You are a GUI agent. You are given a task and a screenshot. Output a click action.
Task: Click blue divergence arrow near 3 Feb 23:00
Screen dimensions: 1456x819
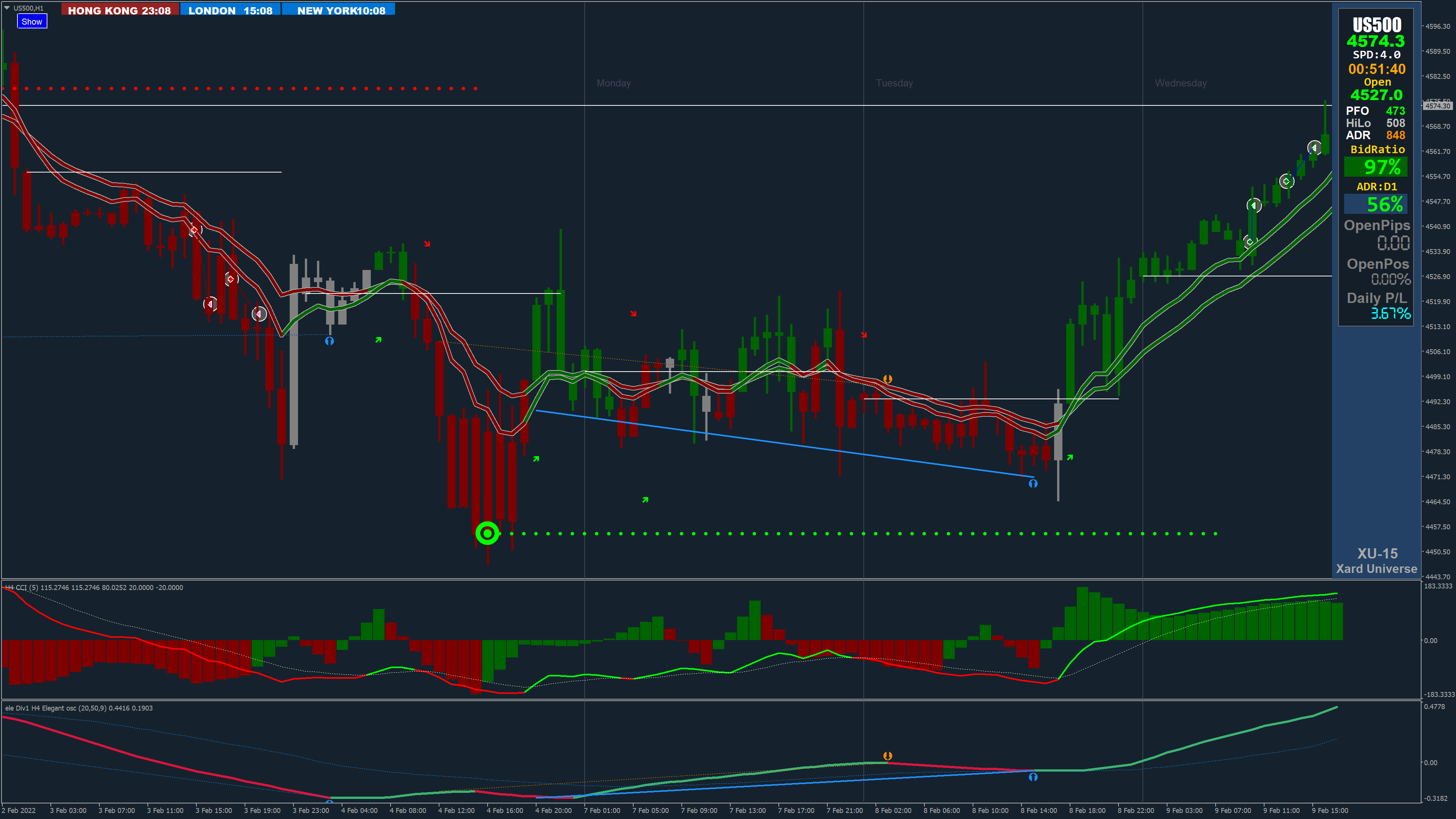click(329, 341)
